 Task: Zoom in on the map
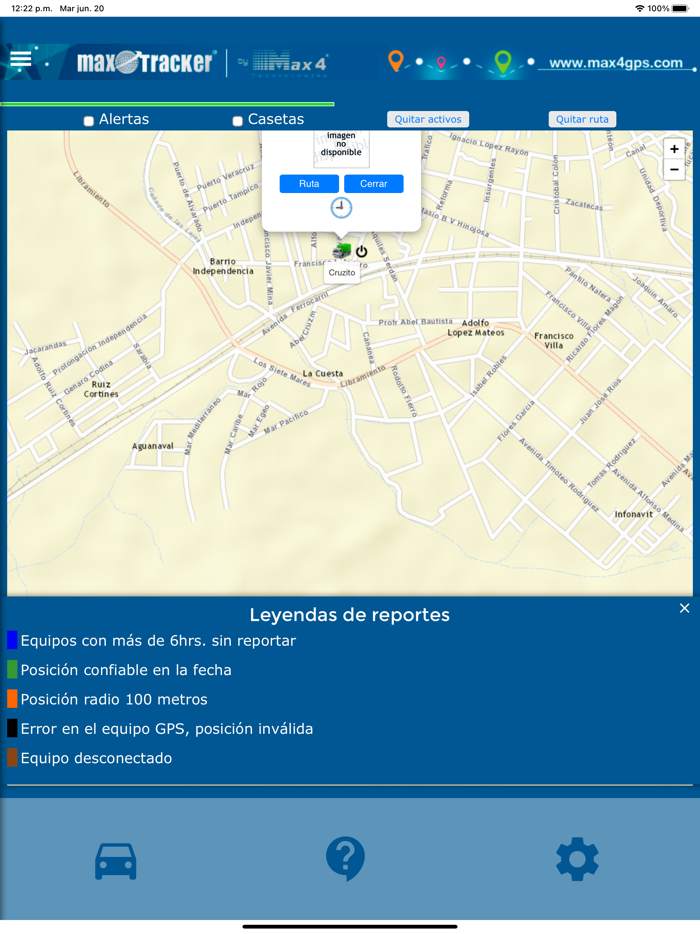click(674, 149)
